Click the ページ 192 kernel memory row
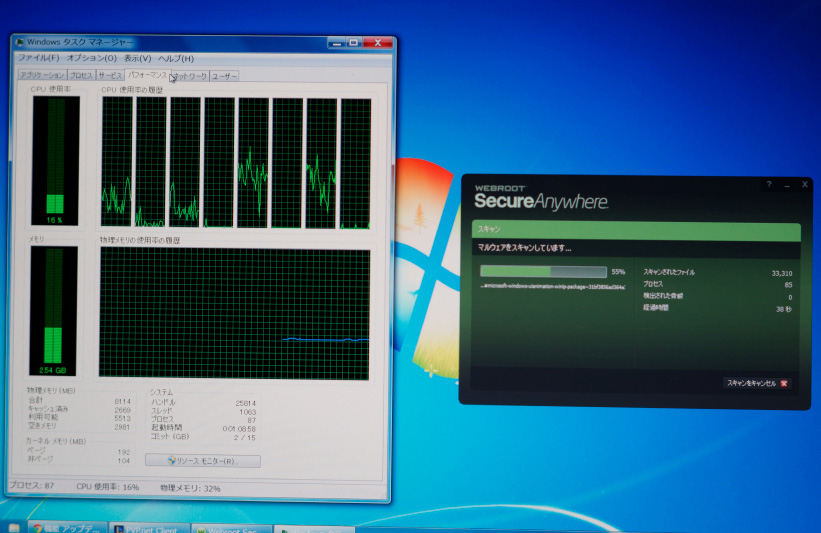This screenshot has width=821, height=533. click(79, 451)
